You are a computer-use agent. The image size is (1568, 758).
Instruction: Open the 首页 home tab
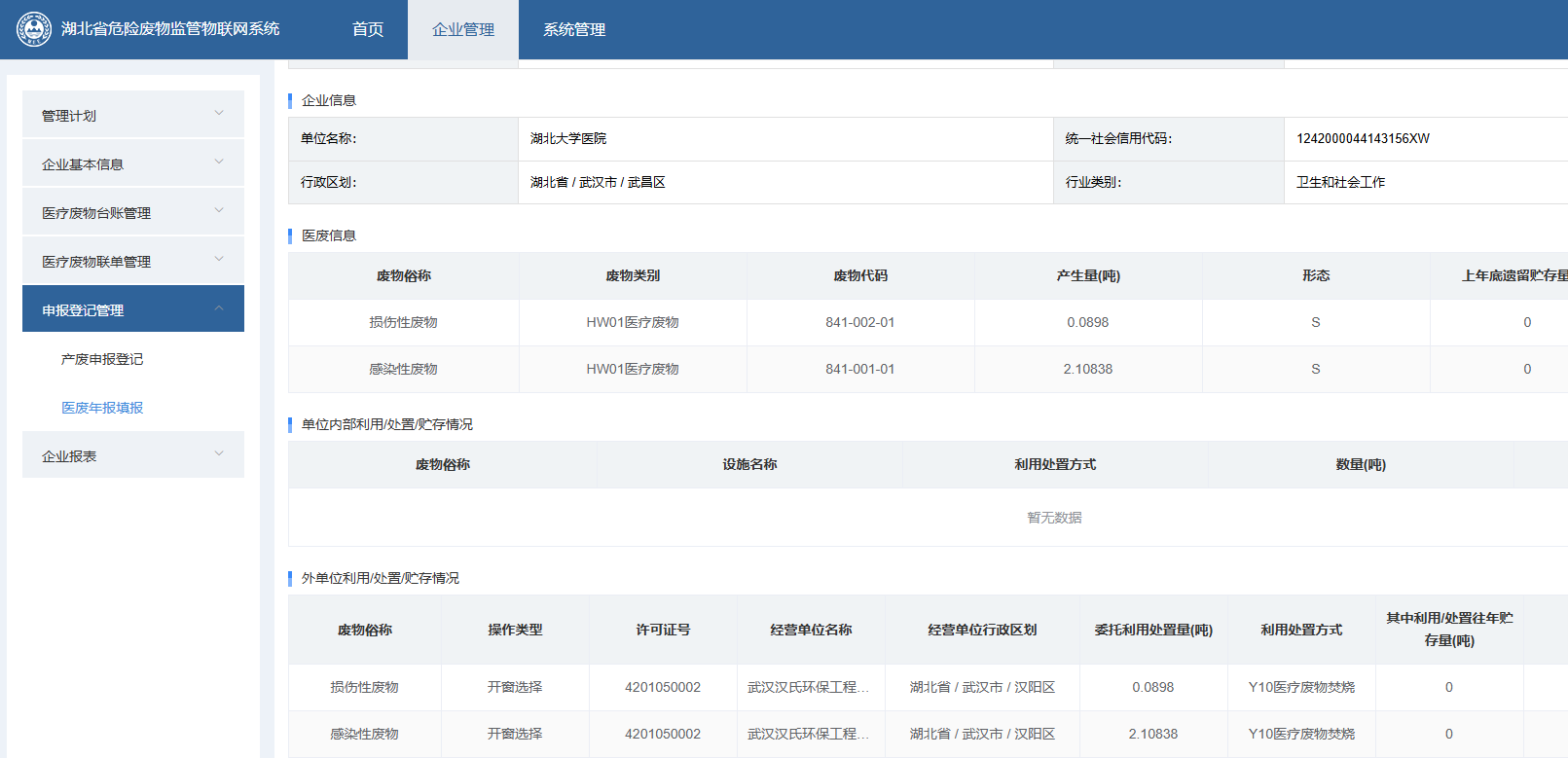(x=367, y=29)
